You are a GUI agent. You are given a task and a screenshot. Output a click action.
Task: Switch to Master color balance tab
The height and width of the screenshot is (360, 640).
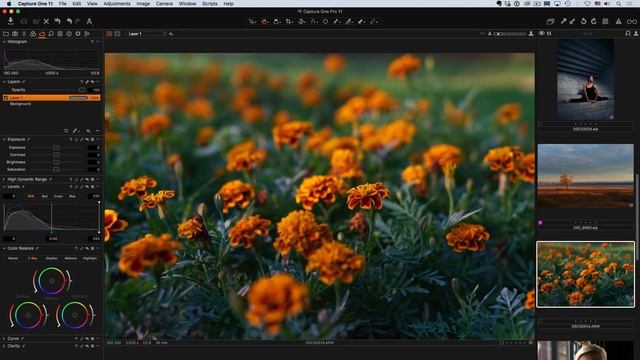tap(13, 258)
